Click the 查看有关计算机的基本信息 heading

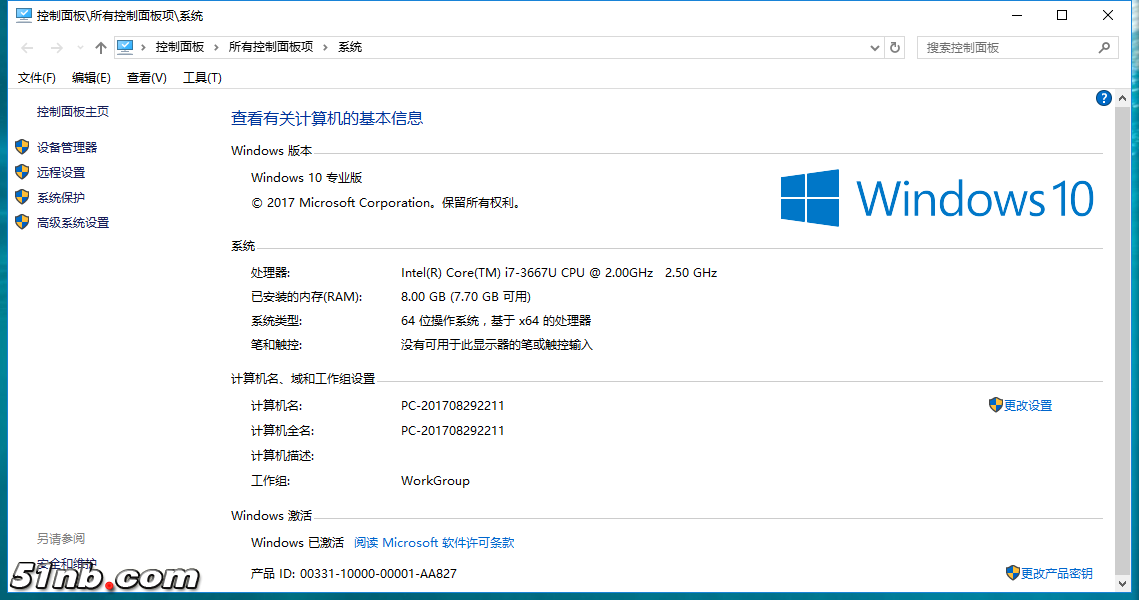point(327,118)
